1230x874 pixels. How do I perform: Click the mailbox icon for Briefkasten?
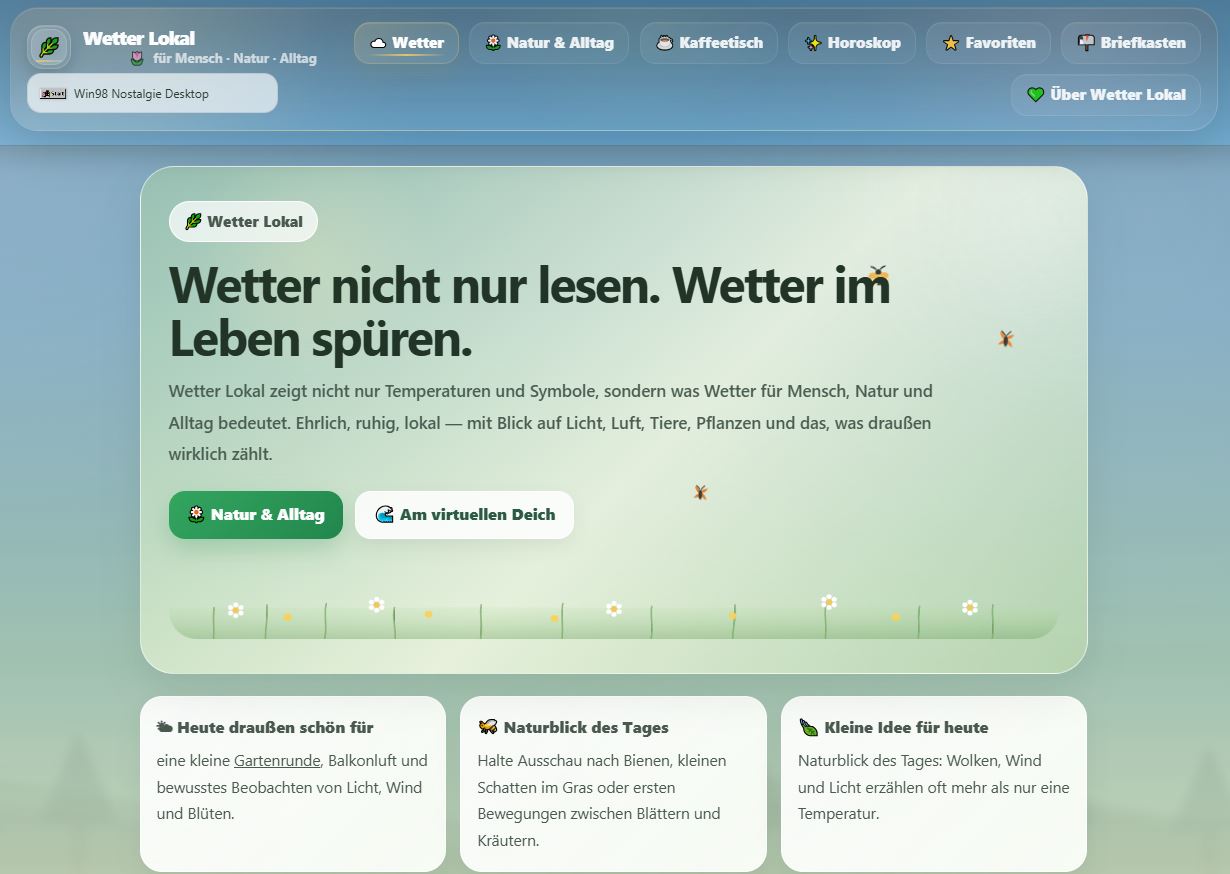[1085, 42]
